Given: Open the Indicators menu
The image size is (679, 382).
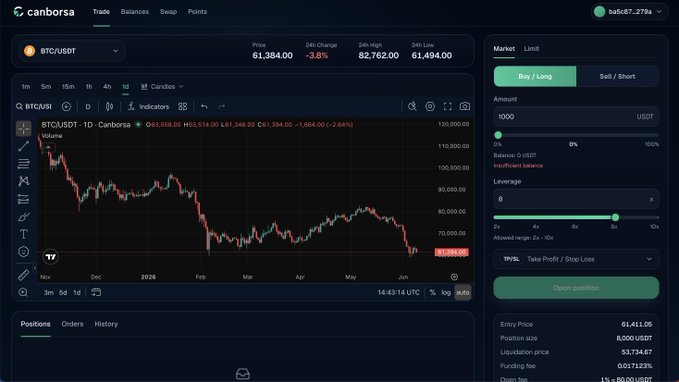Looking at the screenshot, I should [x=149, y=107].
